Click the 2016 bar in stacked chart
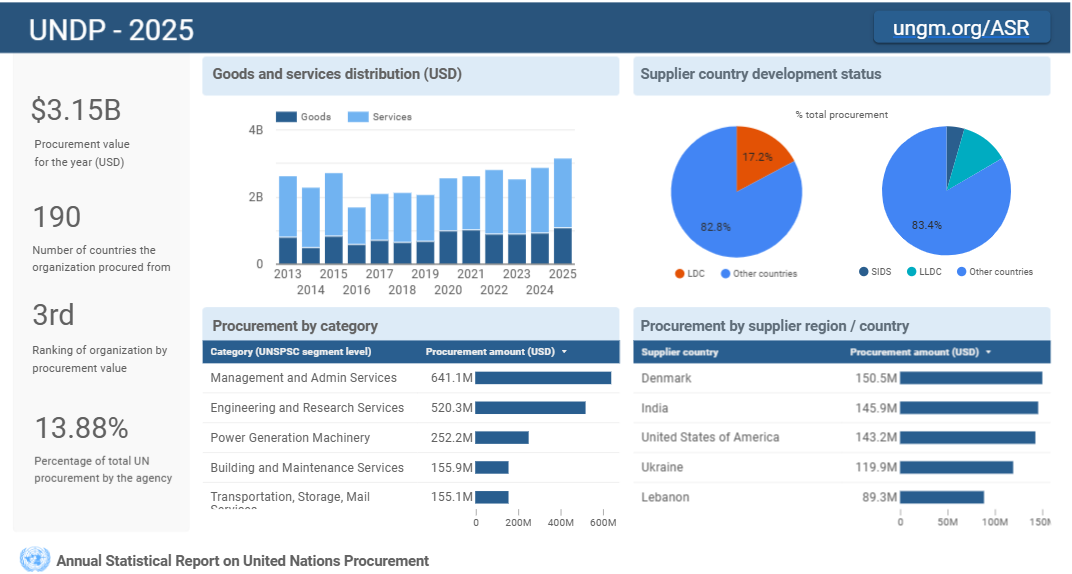 point(356,236)
